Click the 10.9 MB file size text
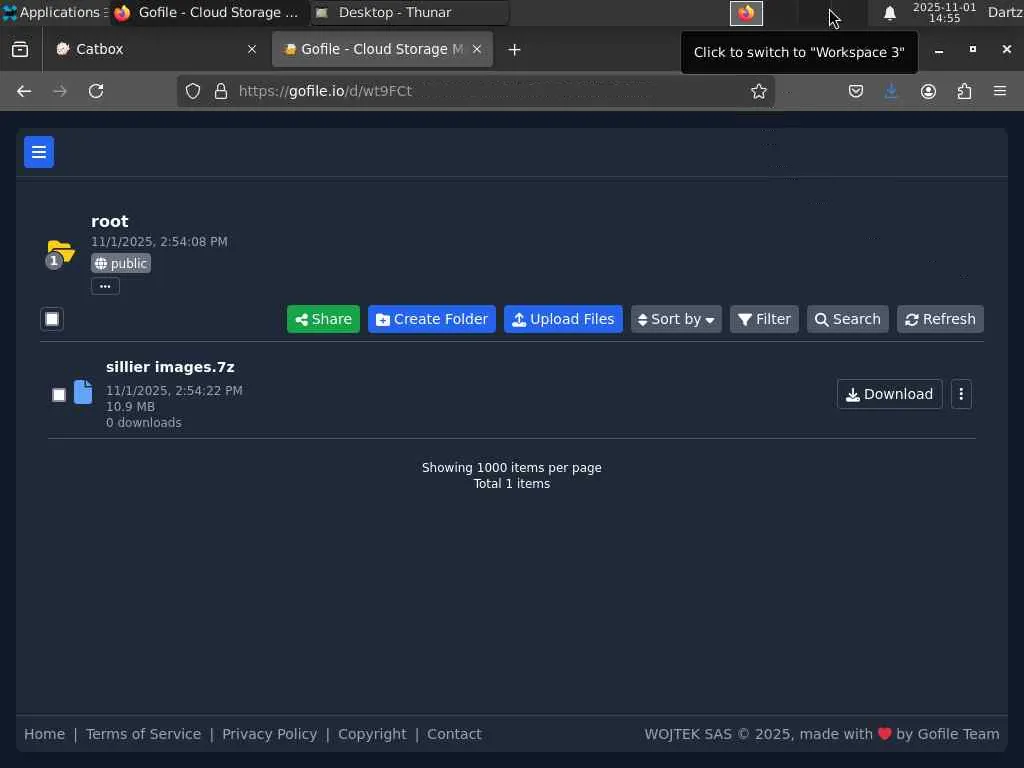This screenshot has width=1024, height=768. [131, 406]
